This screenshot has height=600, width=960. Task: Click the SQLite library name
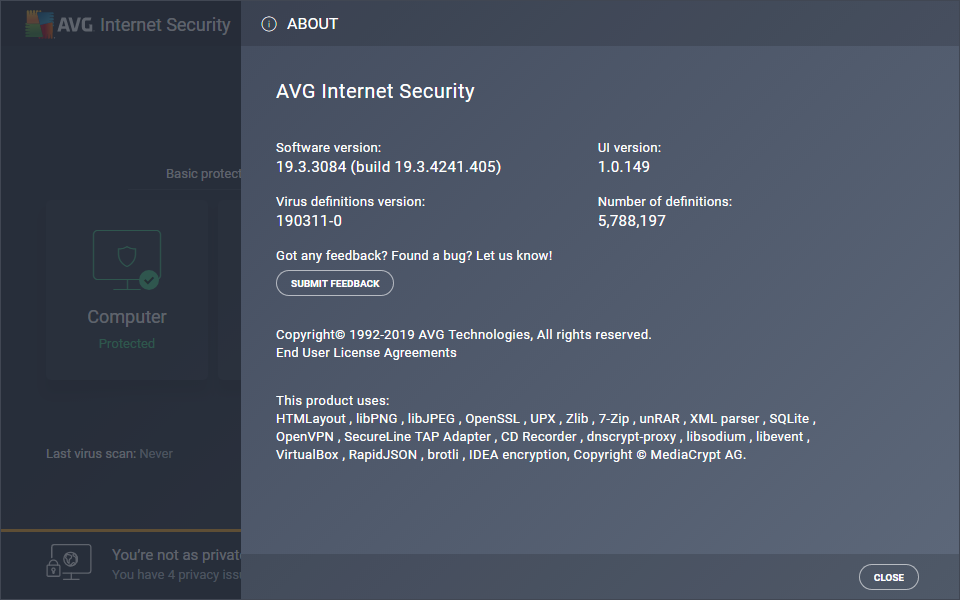(x=789, y=419)
